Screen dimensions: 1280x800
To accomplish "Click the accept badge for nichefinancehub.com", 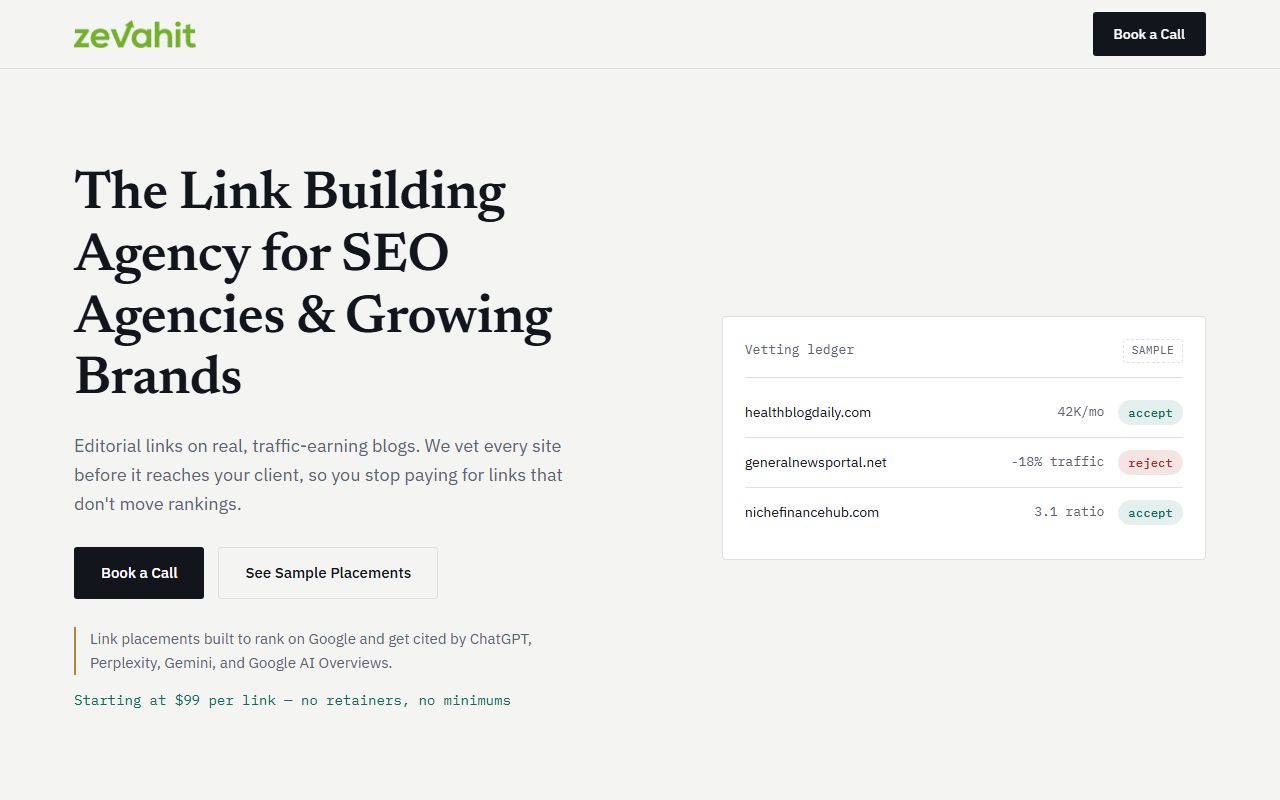I will coord(1150,513).
